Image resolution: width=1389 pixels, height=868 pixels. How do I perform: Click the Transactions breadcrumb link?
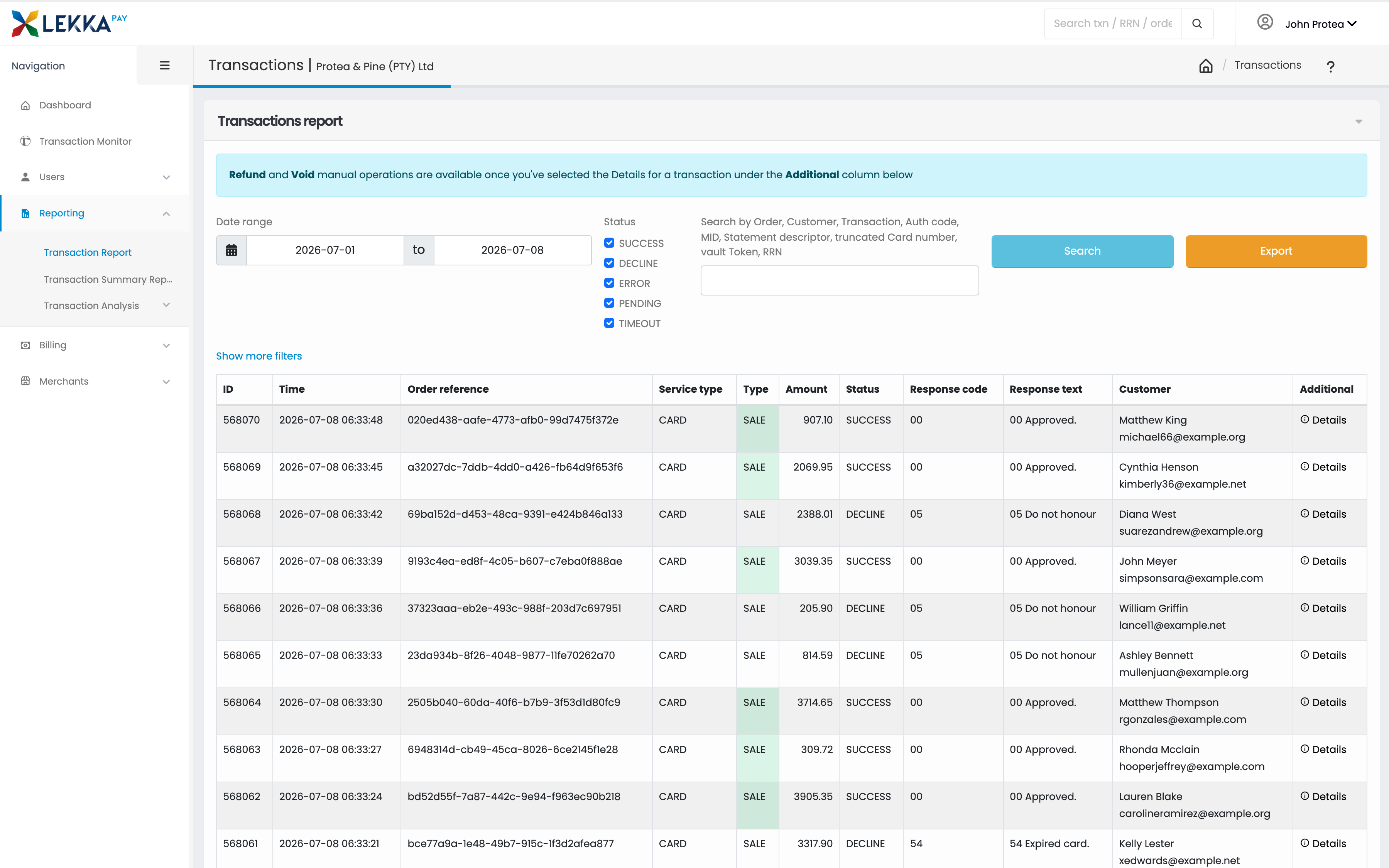[x=1267, y=66]
